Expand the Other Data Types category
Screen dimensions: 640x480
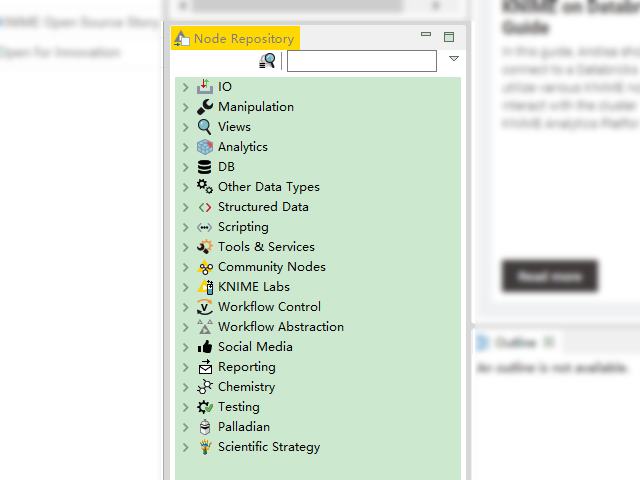pyautogui.click(x=186, y=187)
